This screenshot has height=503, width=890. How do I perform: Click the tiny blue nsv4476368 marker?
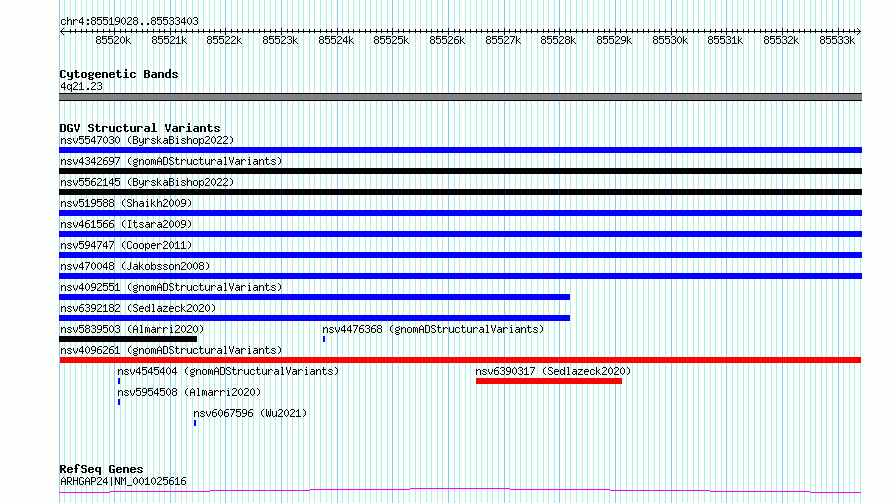tap(324, 339)
